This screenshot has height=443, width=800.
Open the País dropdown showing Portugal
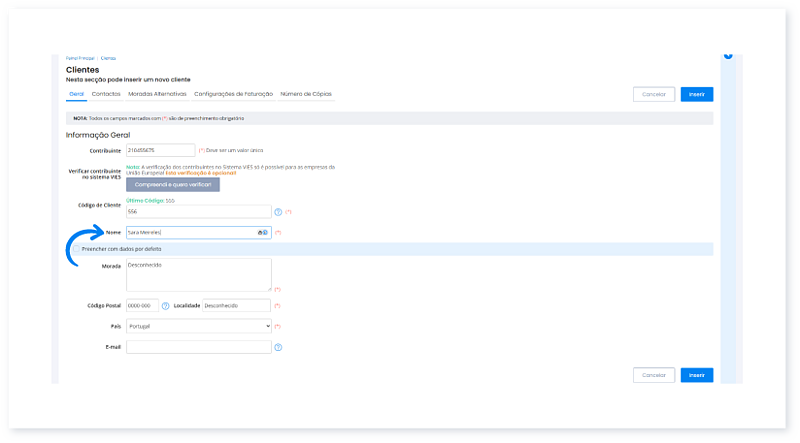pyautogui.click(x=198, y=326)
